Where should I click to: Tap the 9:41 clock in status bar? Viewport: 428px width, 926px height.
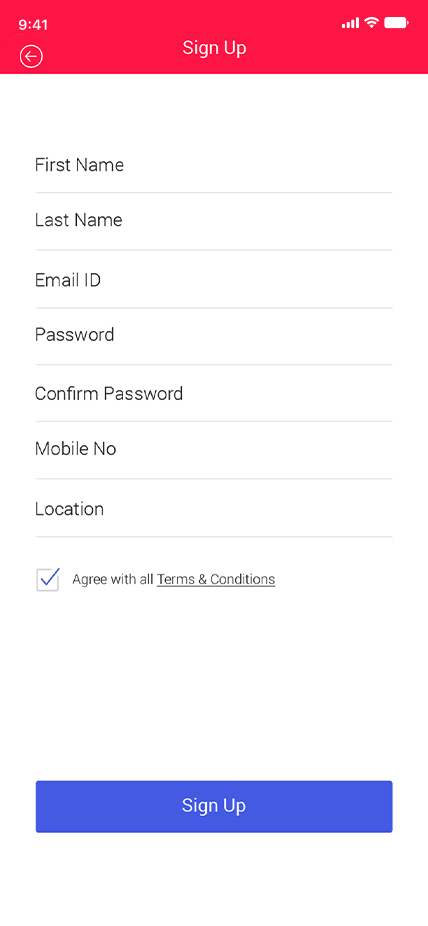33,24
